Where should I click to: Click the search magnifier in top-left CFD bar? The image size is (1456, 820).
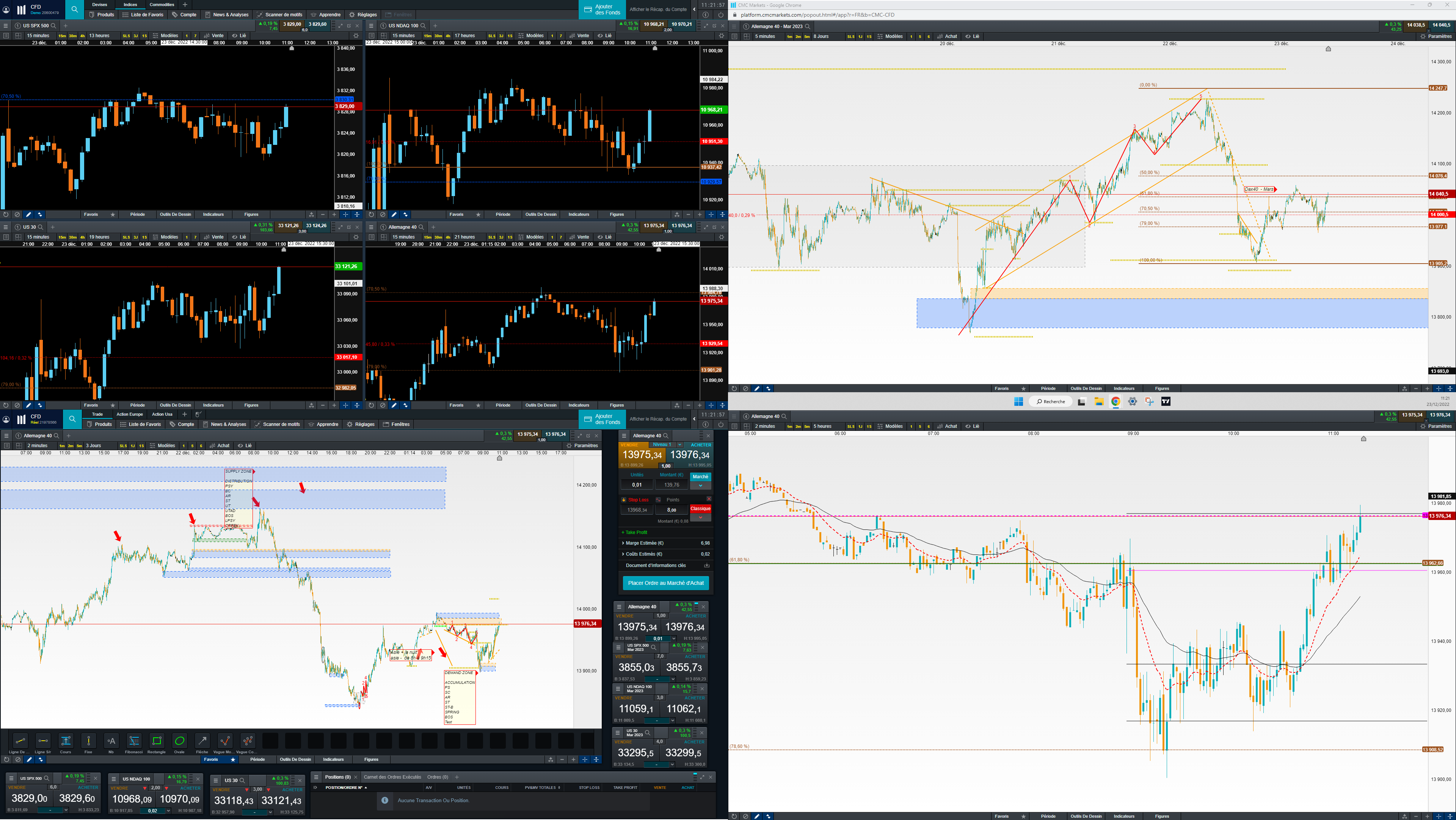pos(75,9)
